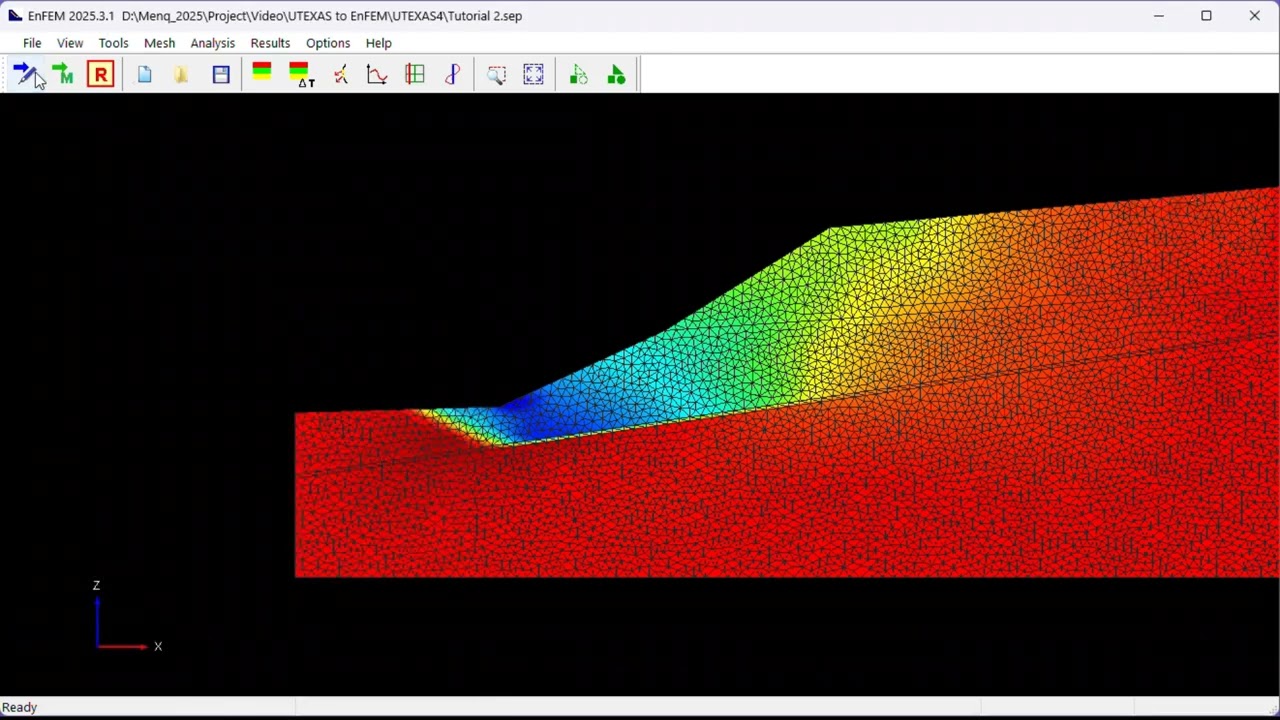Click the EnFEM app icon in the title bar

coord(15,16)
